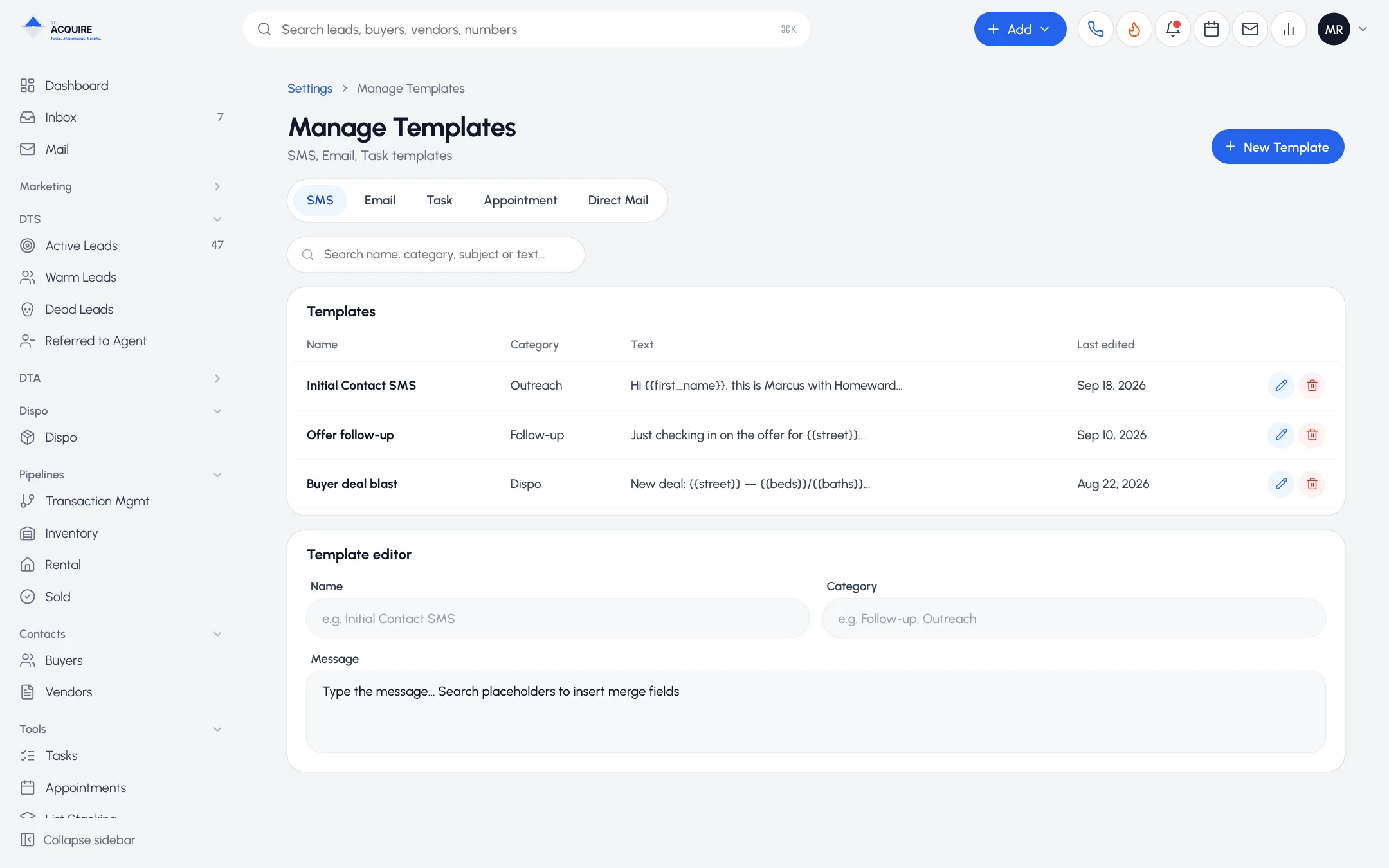
Task: Expand the Marketing section
Action: [122, 186]
